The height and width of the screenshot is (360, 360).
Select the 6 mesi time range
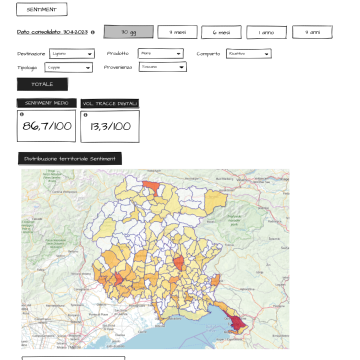pos(221,32)
